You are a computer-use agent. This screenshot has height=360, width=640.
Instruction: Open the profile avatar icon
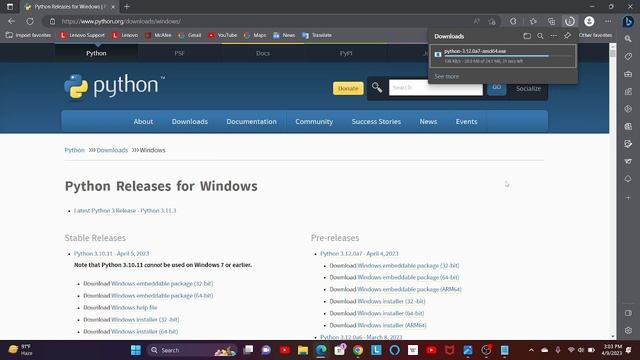pos(589,21)
